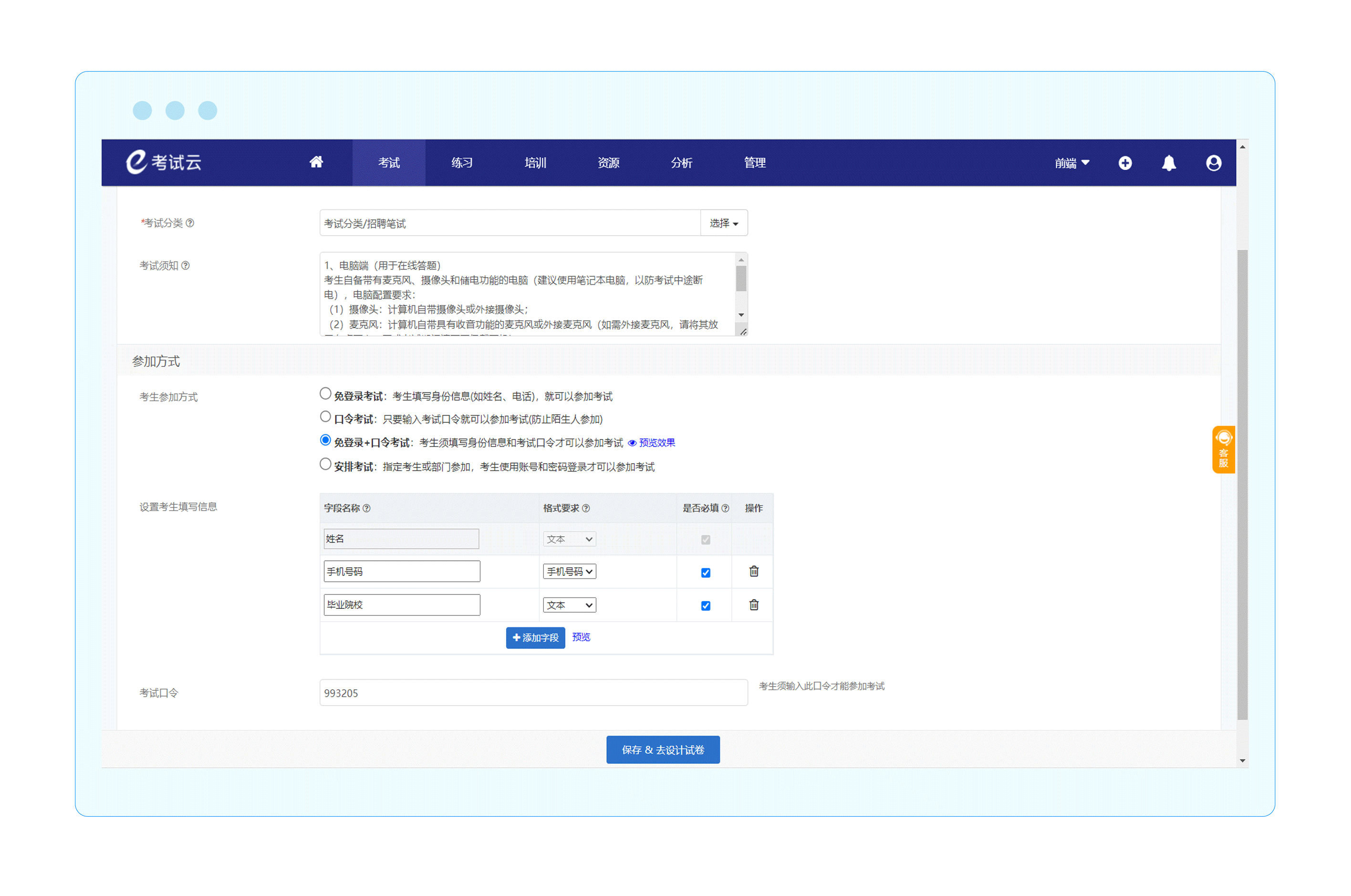1351x896 pixels.
Task: Go to the home page icon
Action: click(x=316, y=162)
